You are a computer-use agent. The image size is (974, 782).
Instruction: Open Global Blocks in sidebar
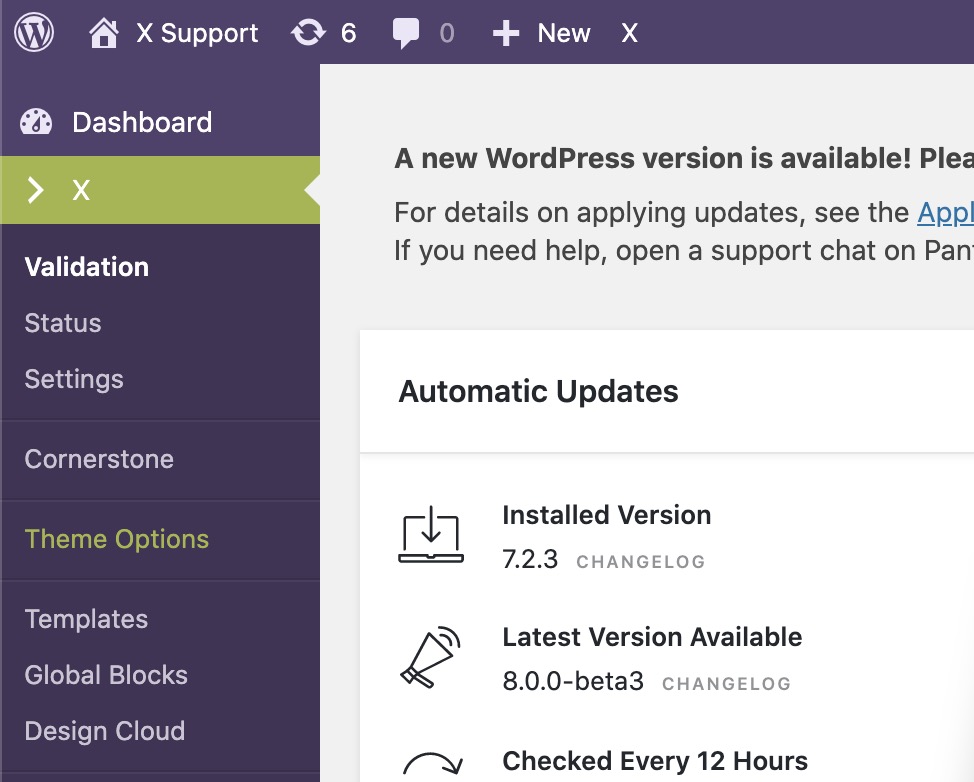pyautogui.click(x=106, y=675)
